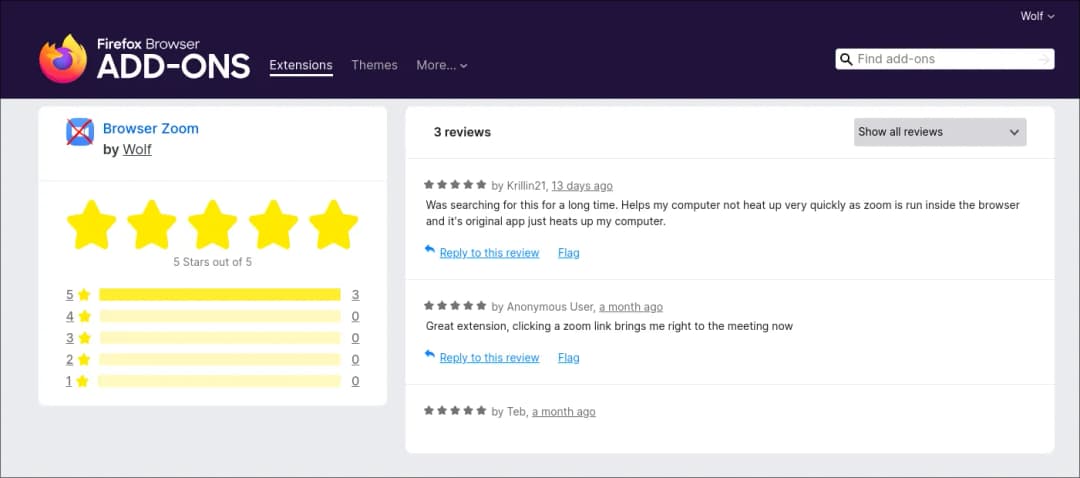The height and width of the screenshot is (478, 1080).
Task: Click the 4 star rating number link
Action: click(x=70, y=316)
